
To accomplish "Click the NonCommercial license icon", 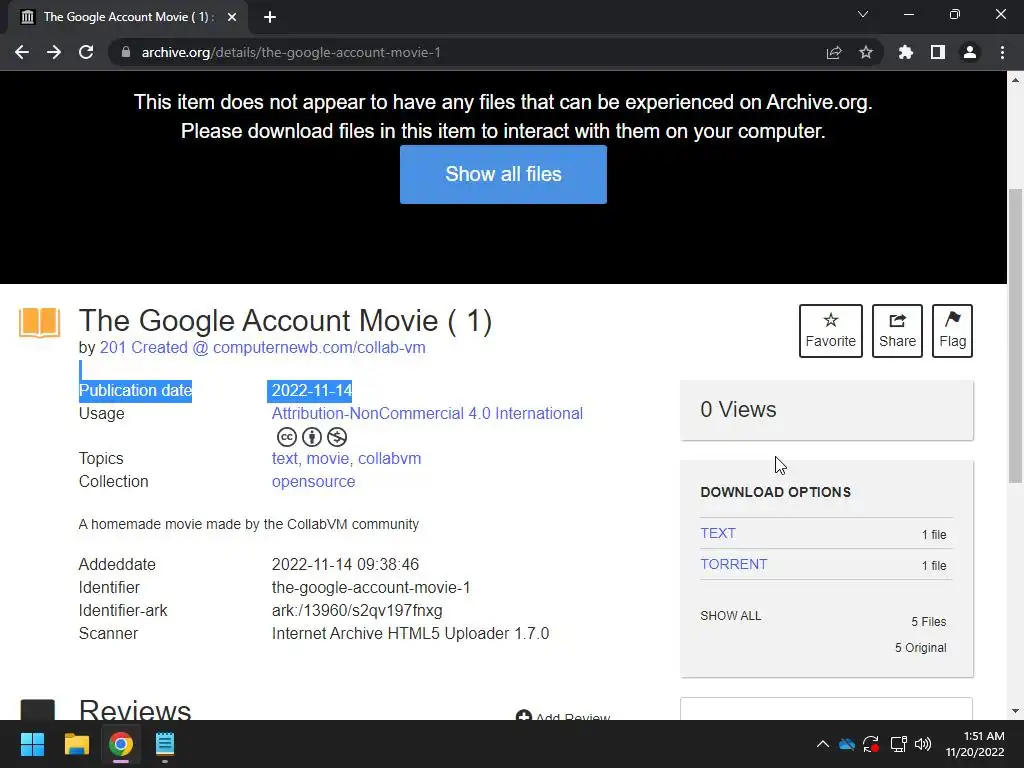I will point(337,437).
